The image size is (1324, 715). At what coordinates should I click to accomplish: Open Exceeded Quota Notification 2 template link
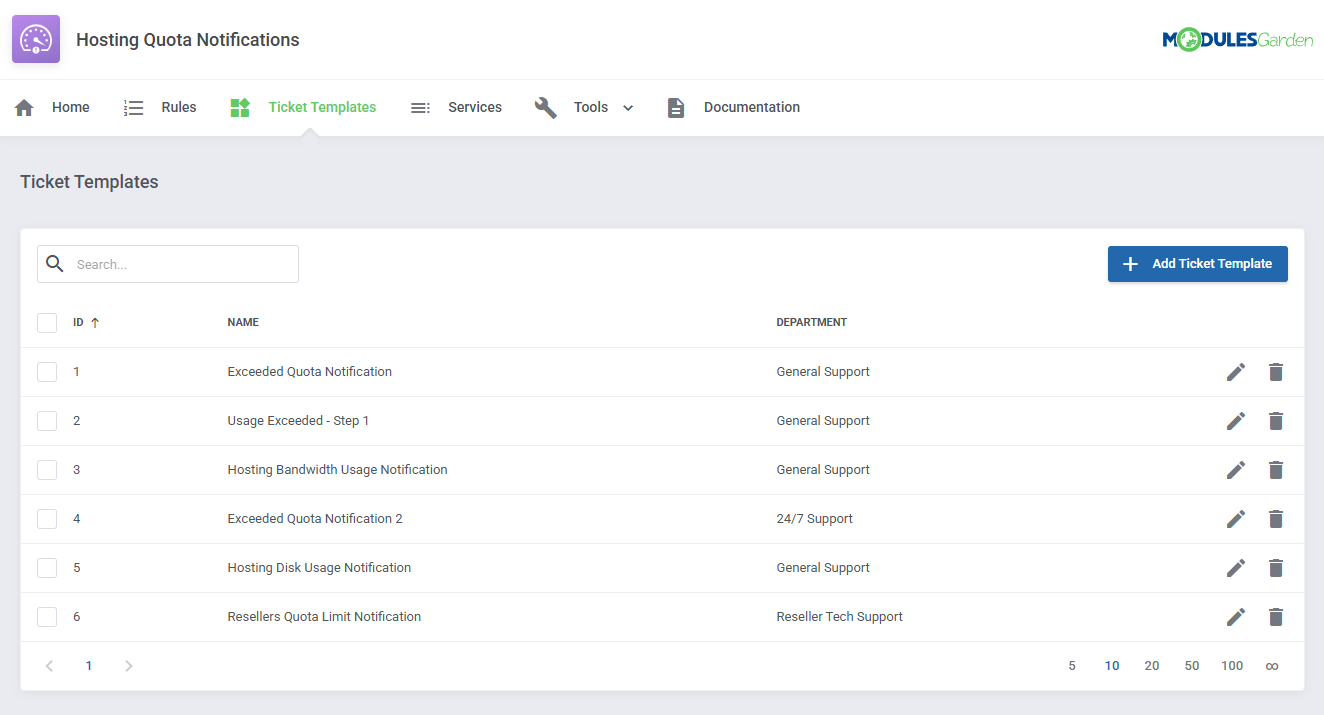314,518
